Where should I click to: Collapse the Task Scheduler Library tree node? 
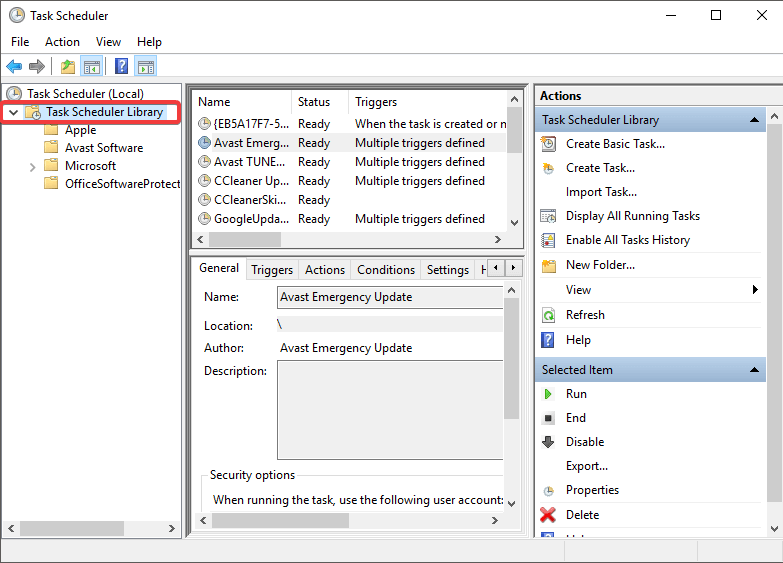pos(13,112)
